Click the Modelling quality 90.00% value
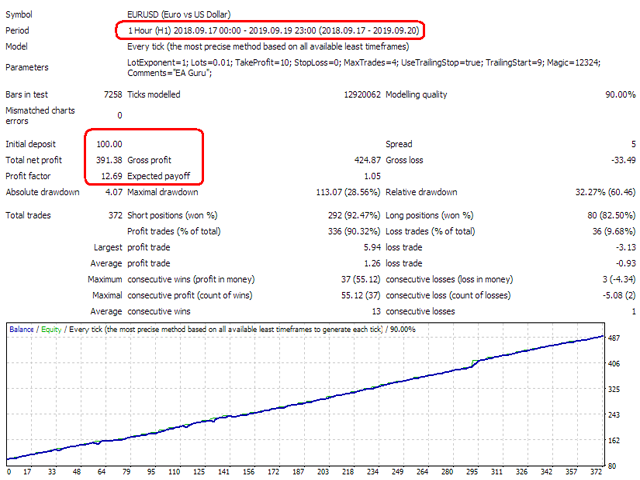 tap(620, 95)
